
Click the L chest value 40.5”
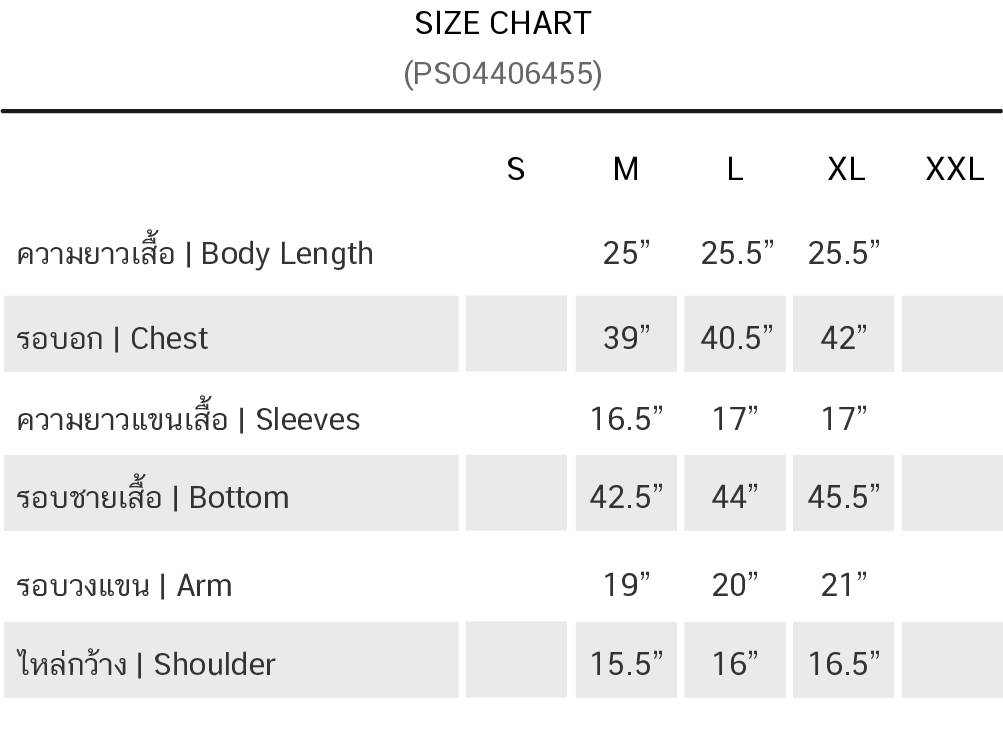tap(736, 338)
